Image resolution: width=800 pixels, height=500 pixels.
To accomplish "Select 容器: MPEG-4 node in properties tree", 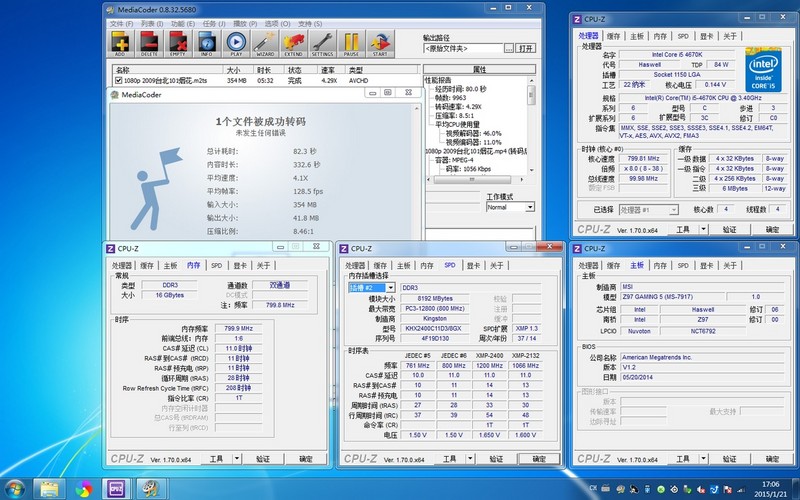I will click(x=455, y=160).
